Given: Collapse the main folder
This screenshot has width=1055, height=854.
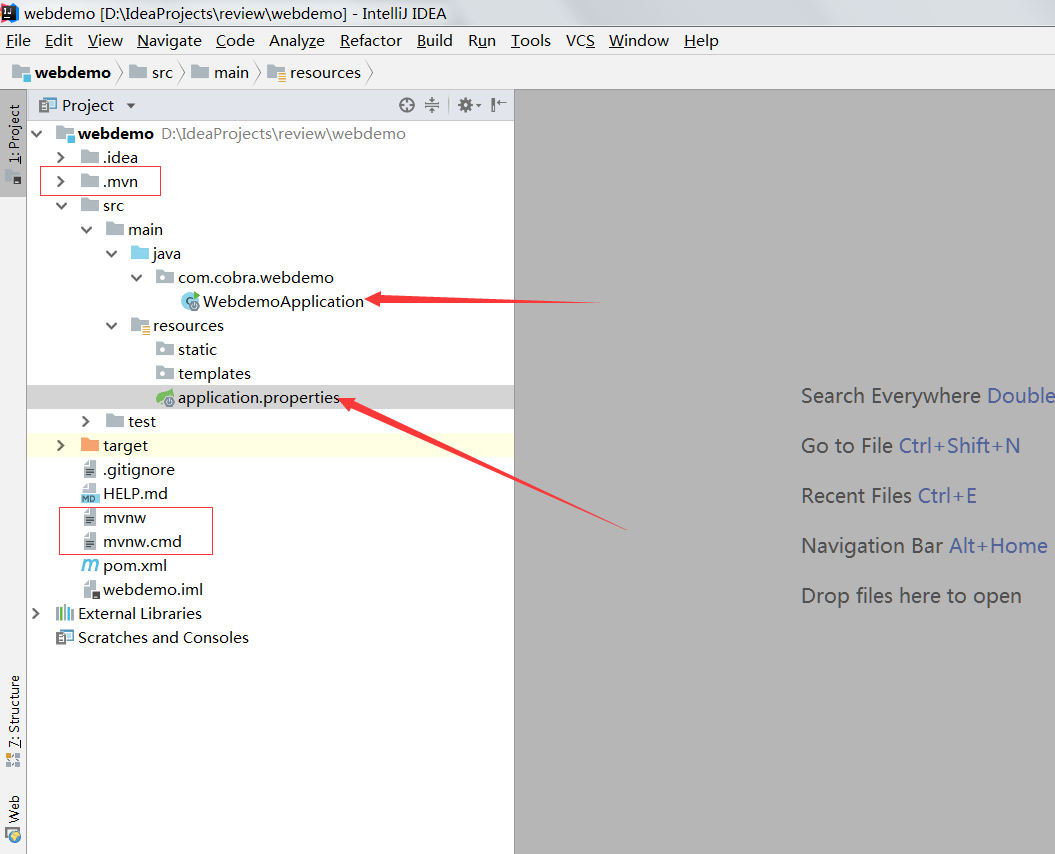Looking at the screenshot, I should click(x=86, y=229).
